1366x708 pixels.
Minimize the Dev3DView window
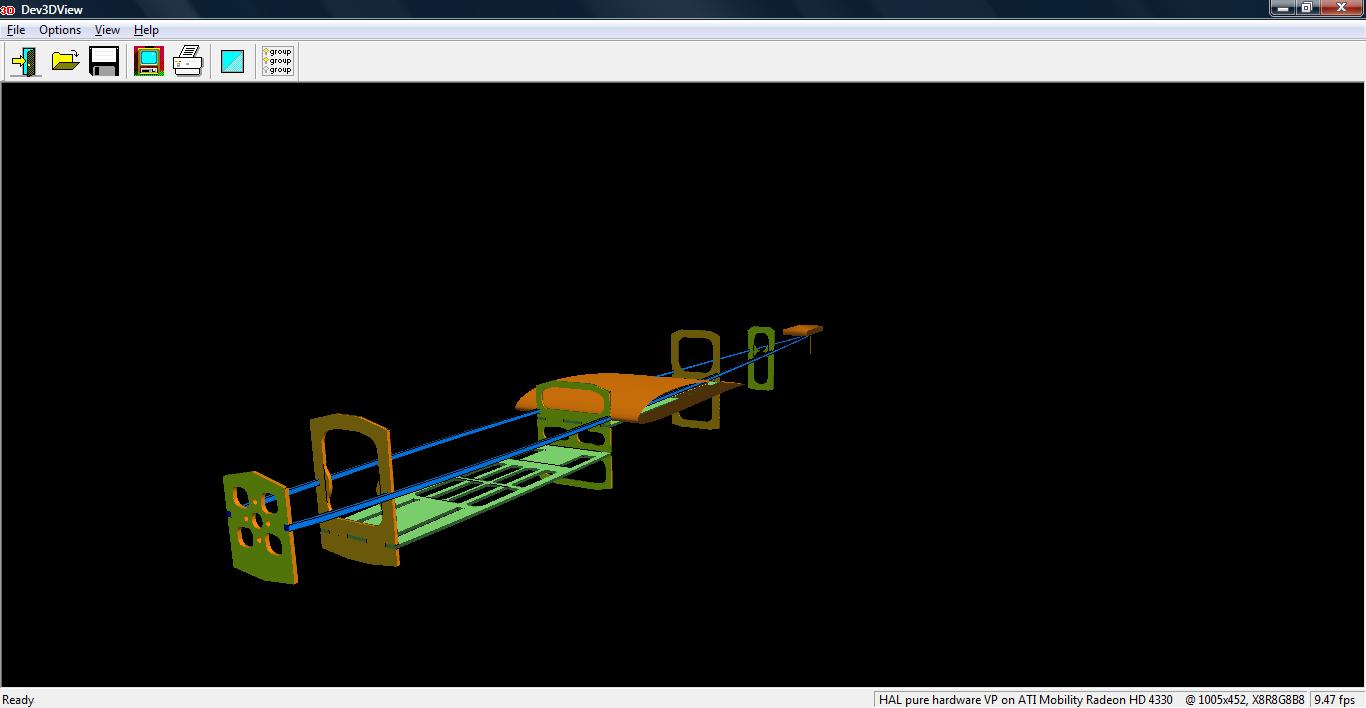[x=1283, y=8]
